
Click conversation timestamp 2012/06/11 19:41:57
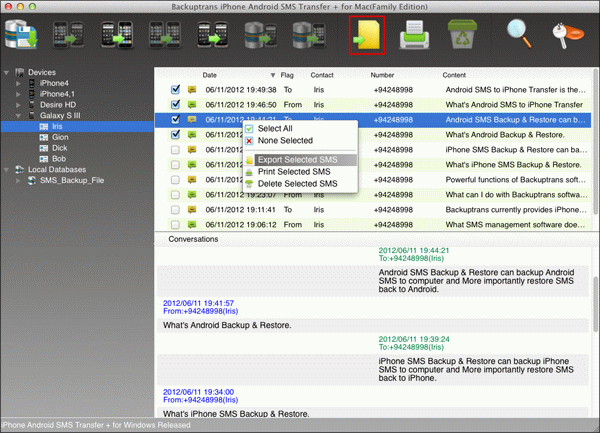click(198, 303)
